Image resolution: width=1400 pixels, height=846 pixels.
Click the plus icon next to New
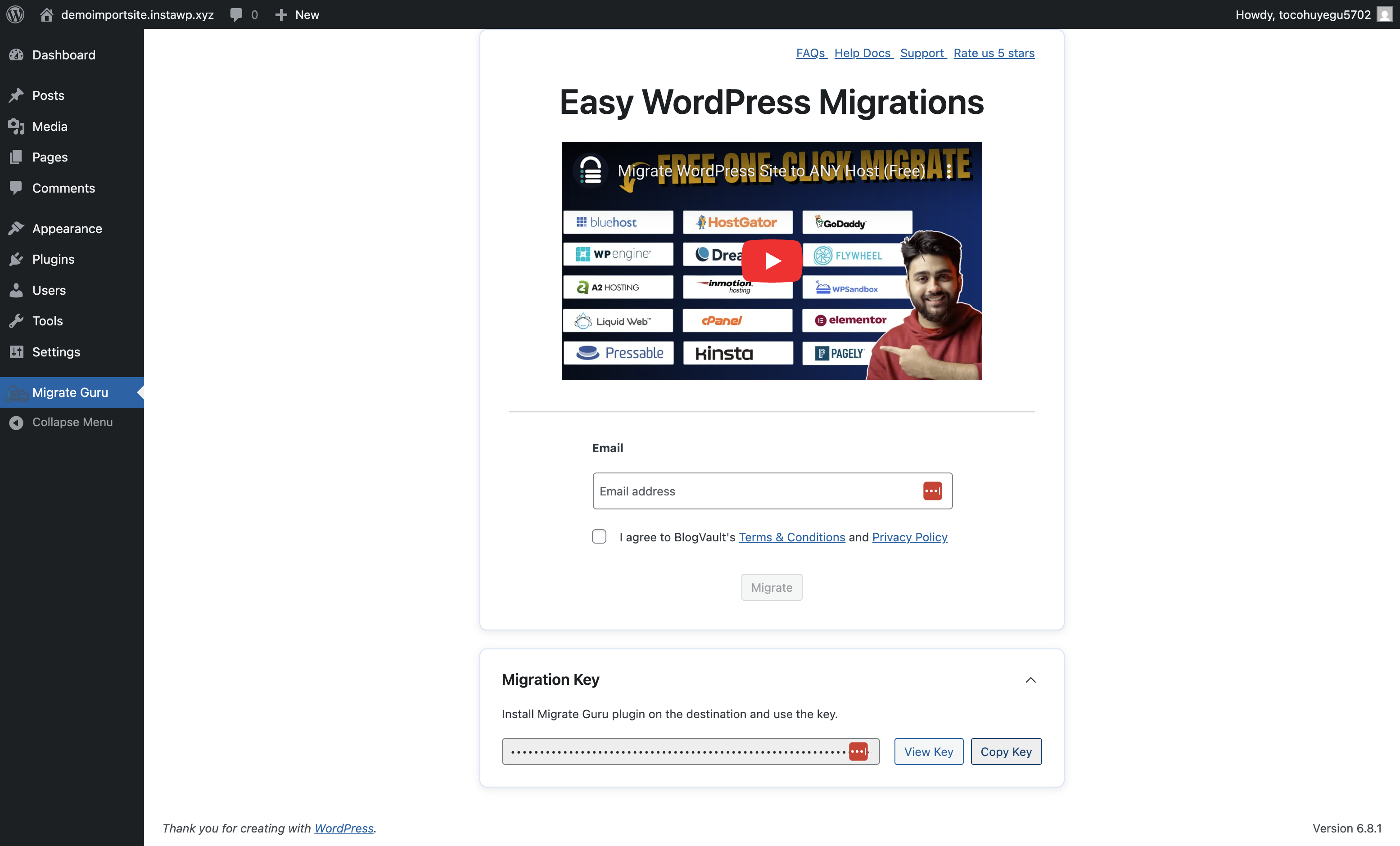click(x=281, y=15)
